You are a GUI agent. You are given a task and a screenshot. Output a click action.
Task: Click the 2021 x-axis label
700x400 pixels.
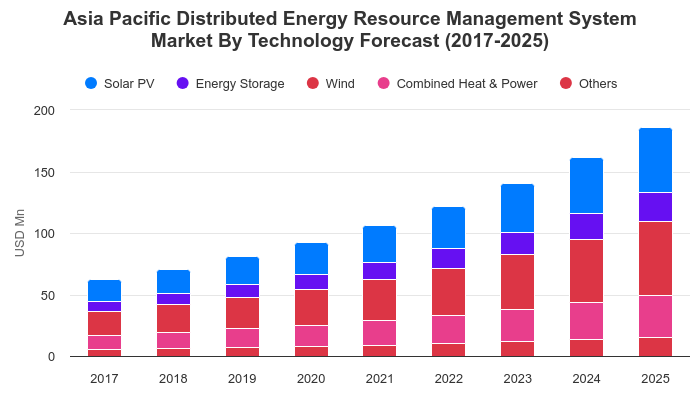pos(379,379)
